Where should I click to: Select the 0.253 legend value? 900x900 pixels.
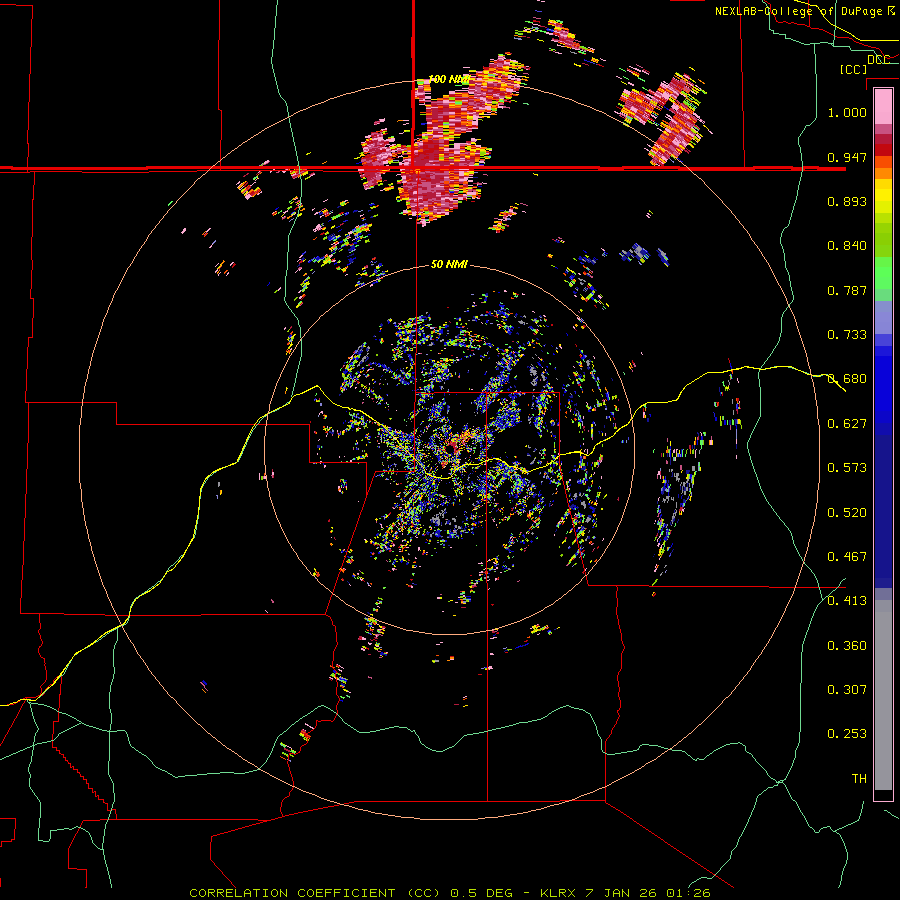coord(847,734)
